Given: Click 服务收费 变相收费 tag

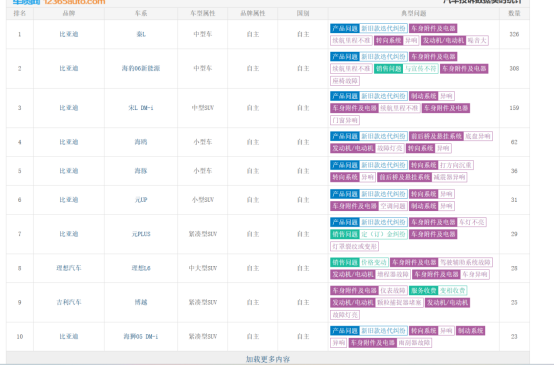Looking at the screenshot, I should 438,291.
